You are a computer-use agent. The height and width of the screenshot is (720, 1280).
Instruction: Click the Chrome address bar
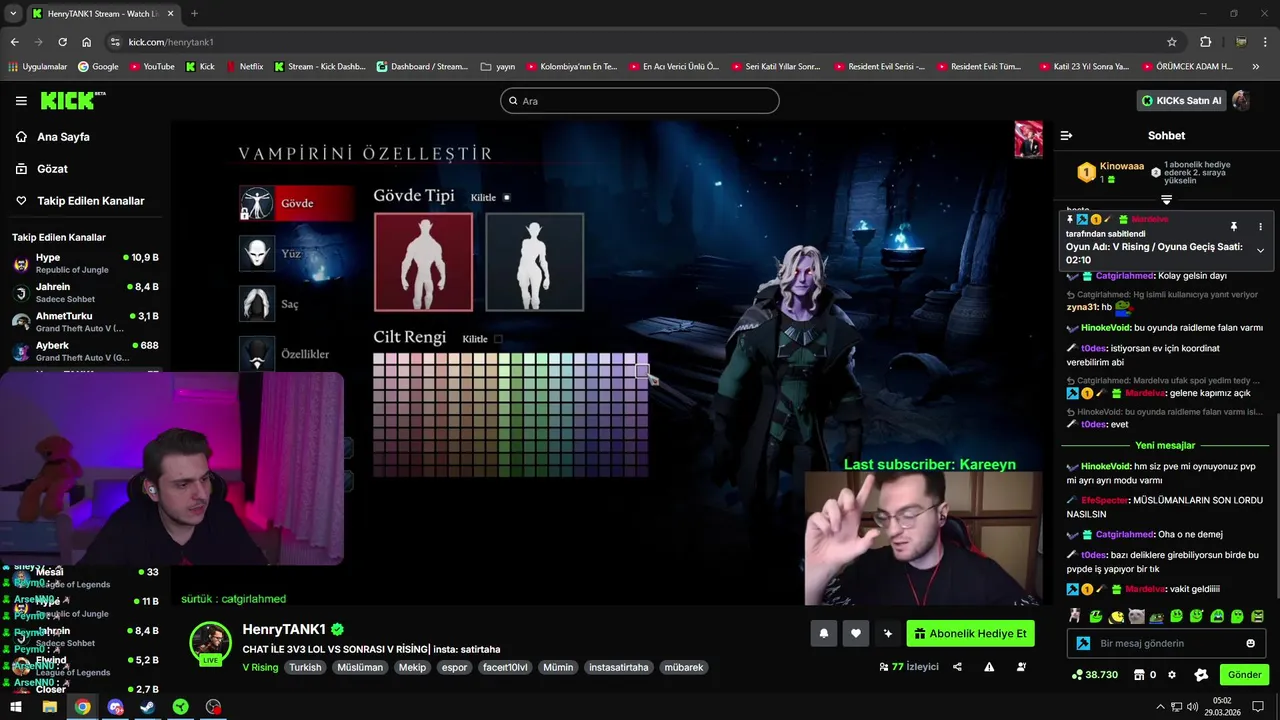pos(640,42)
